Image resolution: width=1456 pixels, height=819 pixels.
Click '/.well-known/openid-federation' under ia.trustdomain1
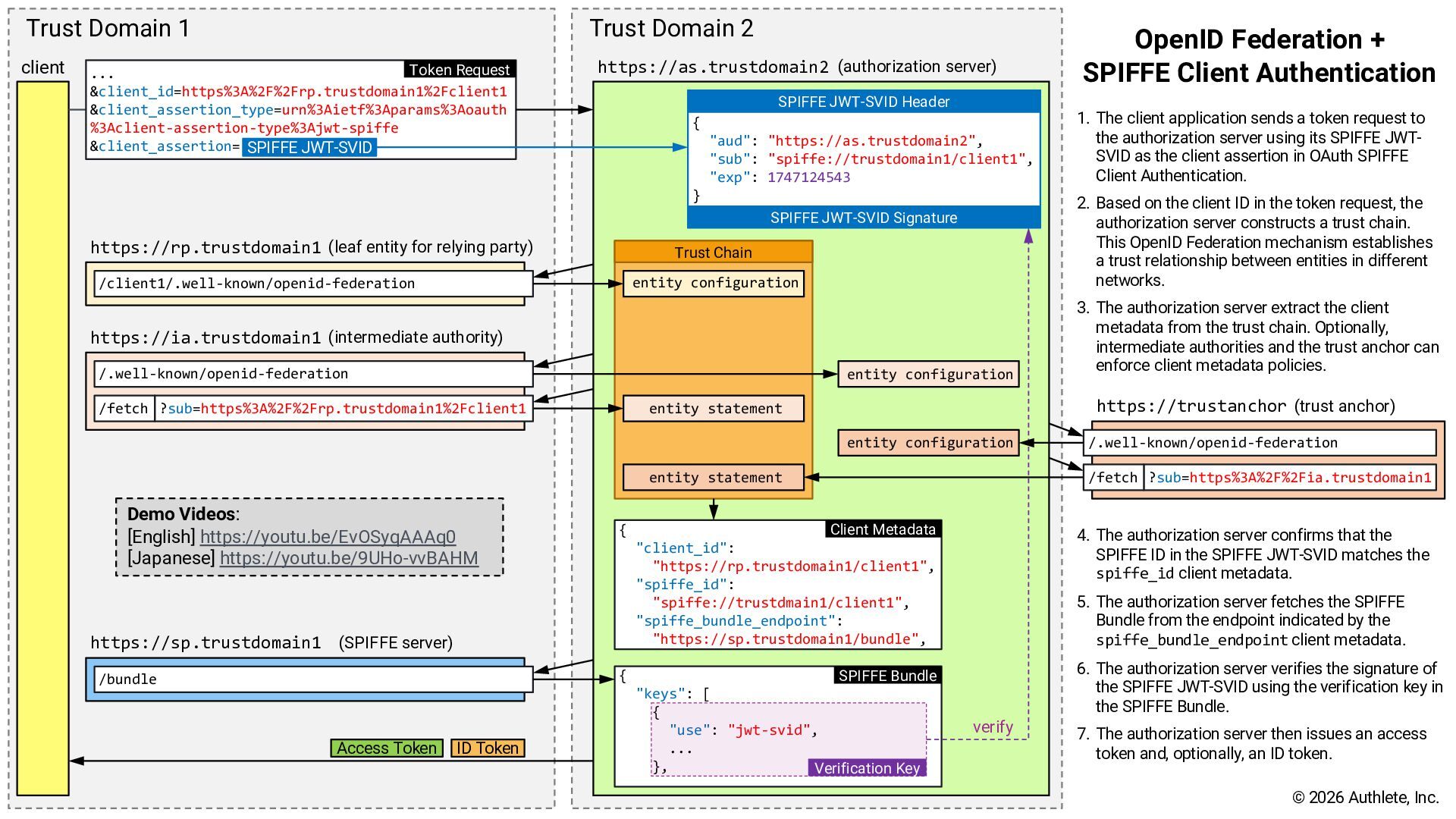313,374
